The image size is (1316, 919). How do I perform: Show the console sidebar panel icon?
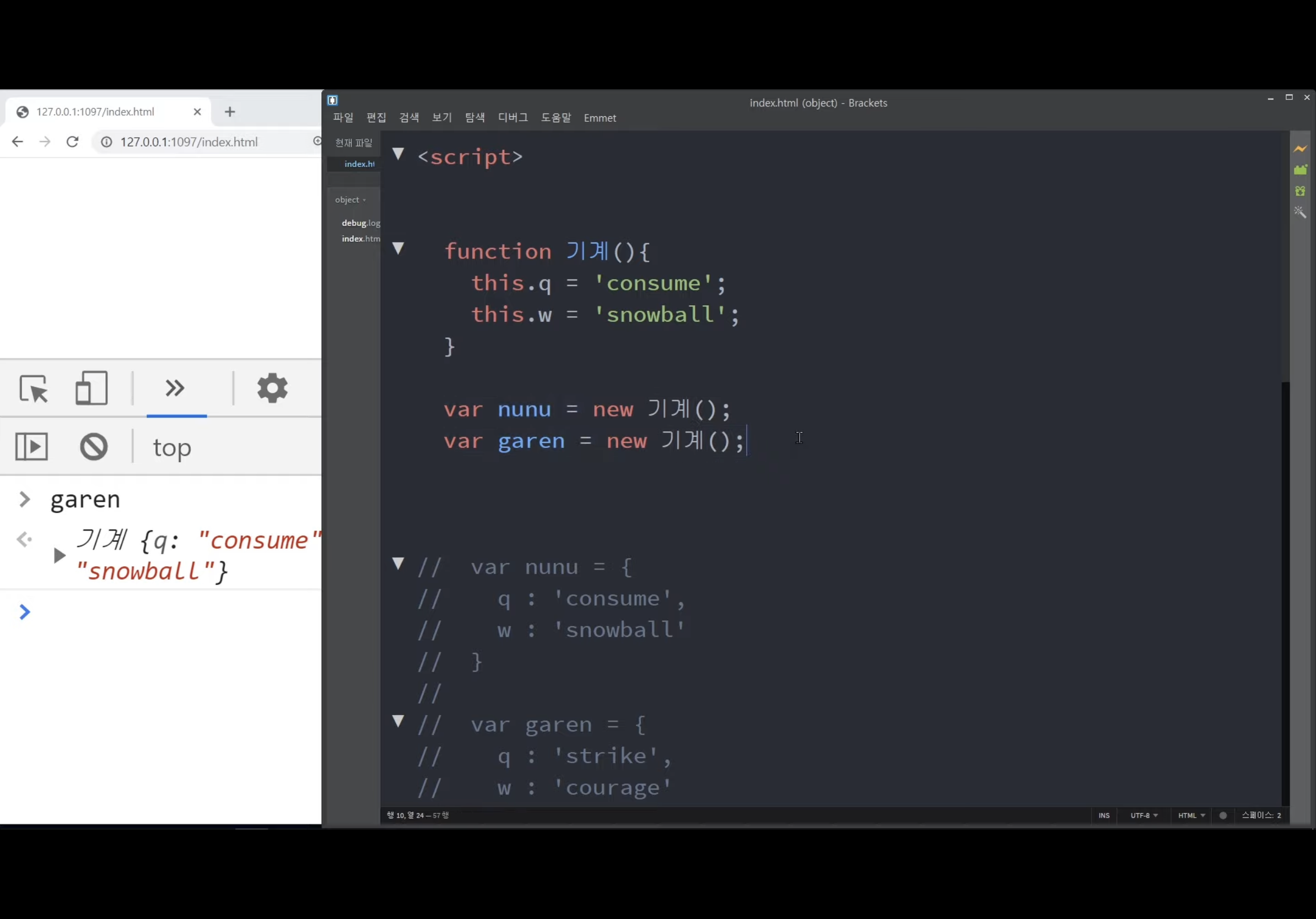pyautogui.click(x=31, y=447)
